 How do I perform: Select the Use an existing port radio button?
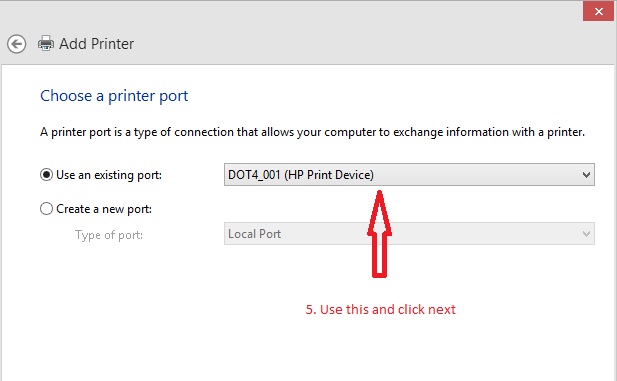click(x=46, y=174)
